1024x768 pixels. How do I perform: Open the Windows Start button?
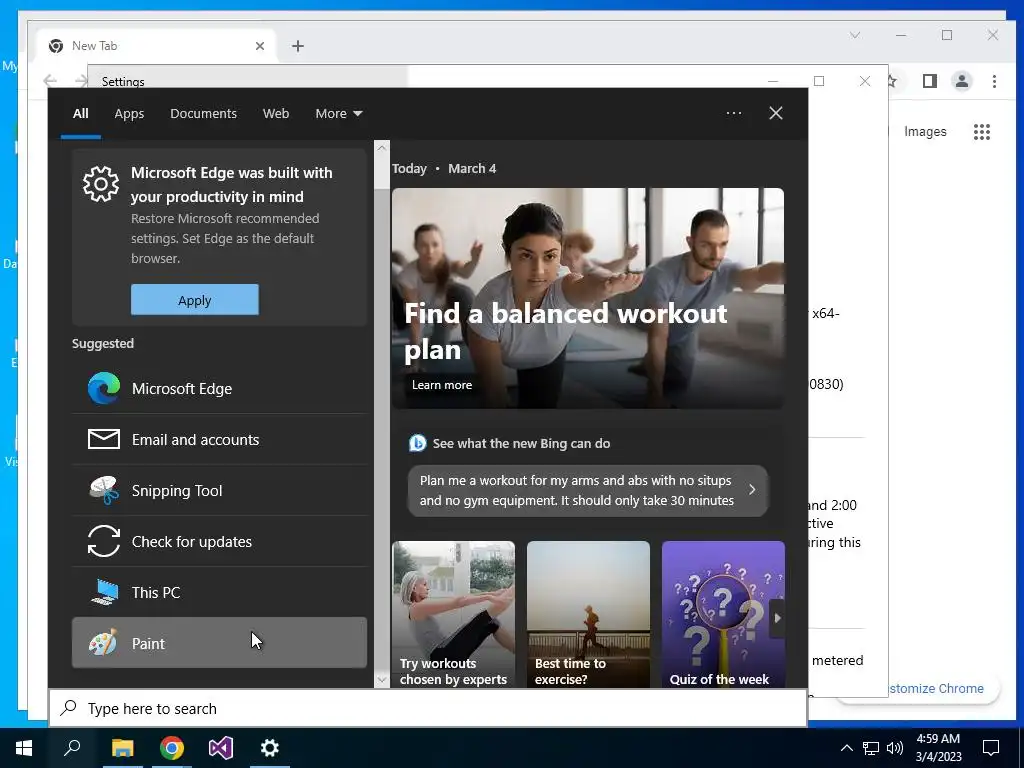coord(24,748)
